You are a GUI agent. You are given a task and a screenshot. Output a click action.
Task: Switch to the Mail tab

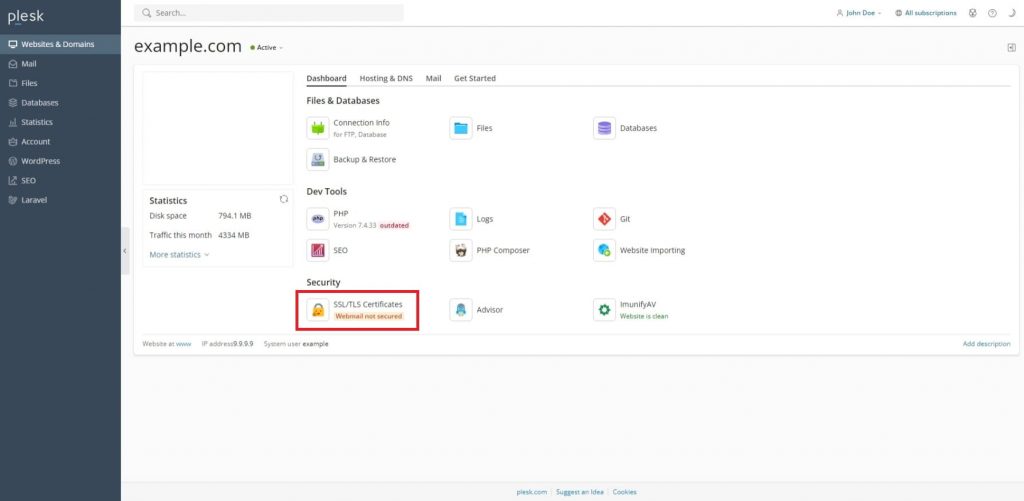coord(434,78)
